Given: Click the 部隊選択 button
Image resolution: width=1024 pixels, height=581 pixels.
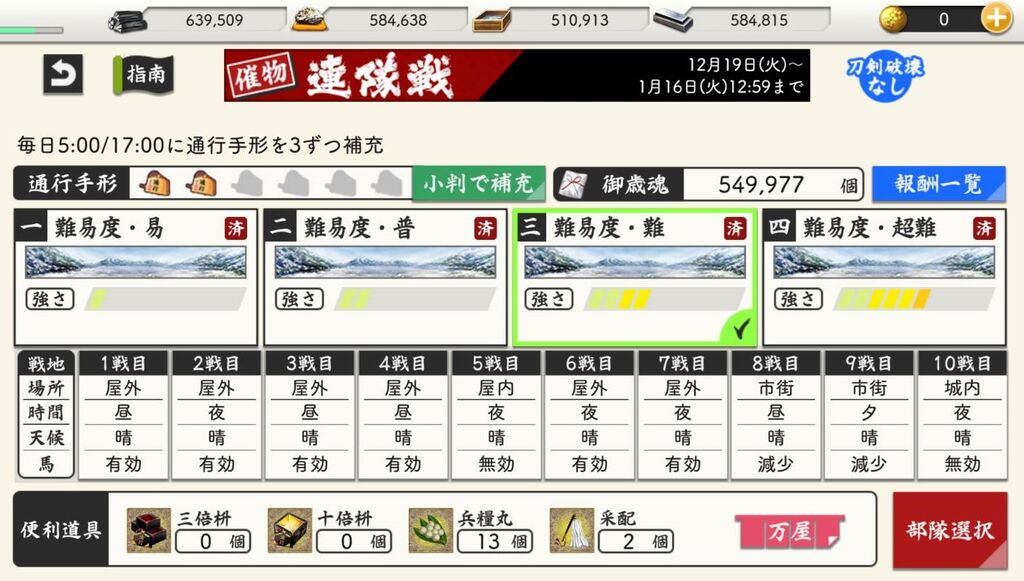Looking at the screenshot, I should click(950, 531).
